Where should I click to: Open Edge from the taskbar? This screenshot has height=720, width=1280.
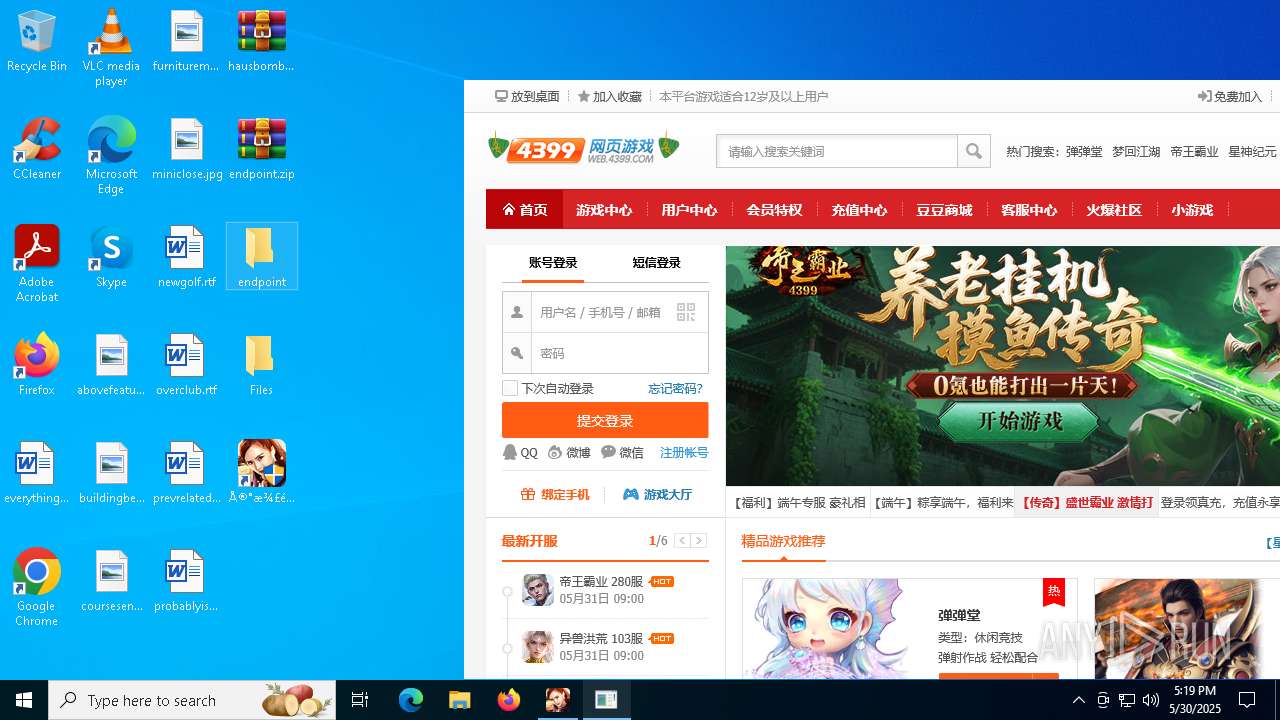click(411, 700)
